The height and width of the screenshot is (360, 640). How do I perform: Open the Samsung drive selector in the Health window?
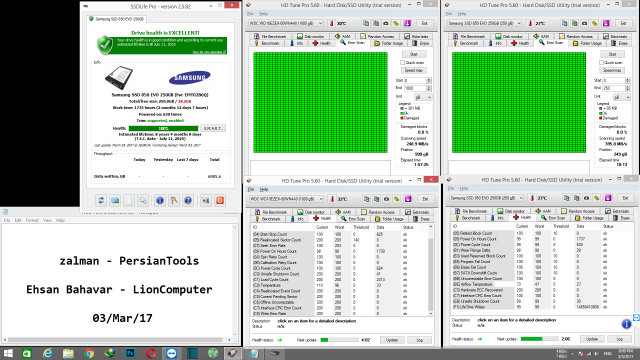pos(487,198)
